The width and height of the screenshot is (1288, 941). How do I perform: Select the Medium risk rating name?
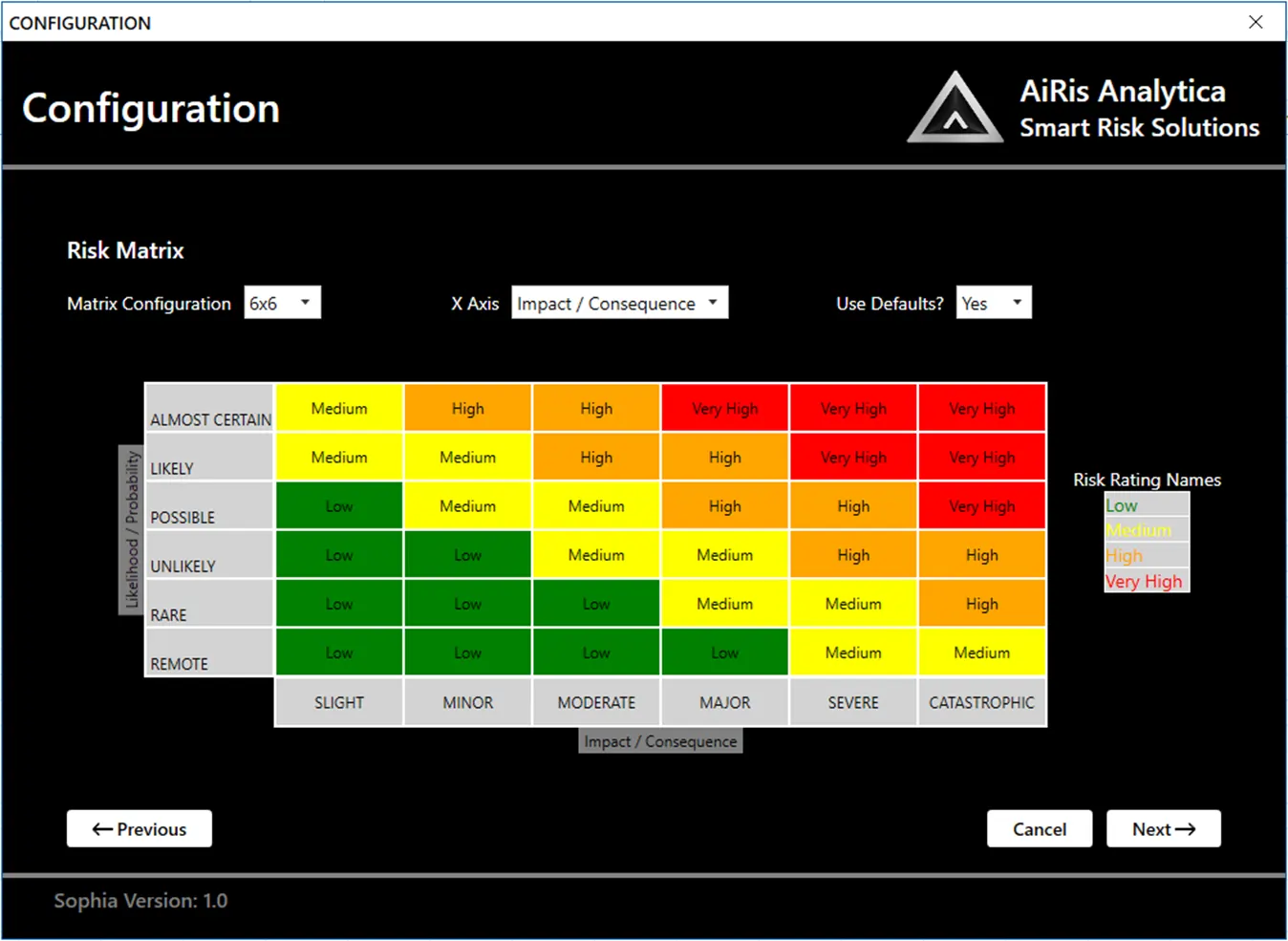click(x=1147, y=530)
